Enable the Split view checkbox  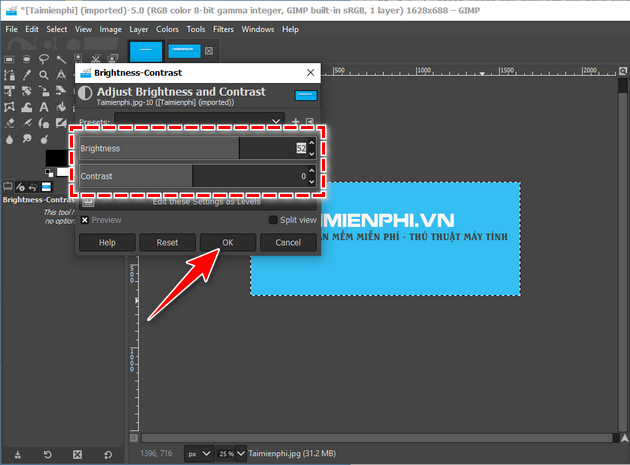[x=273, y=220]
